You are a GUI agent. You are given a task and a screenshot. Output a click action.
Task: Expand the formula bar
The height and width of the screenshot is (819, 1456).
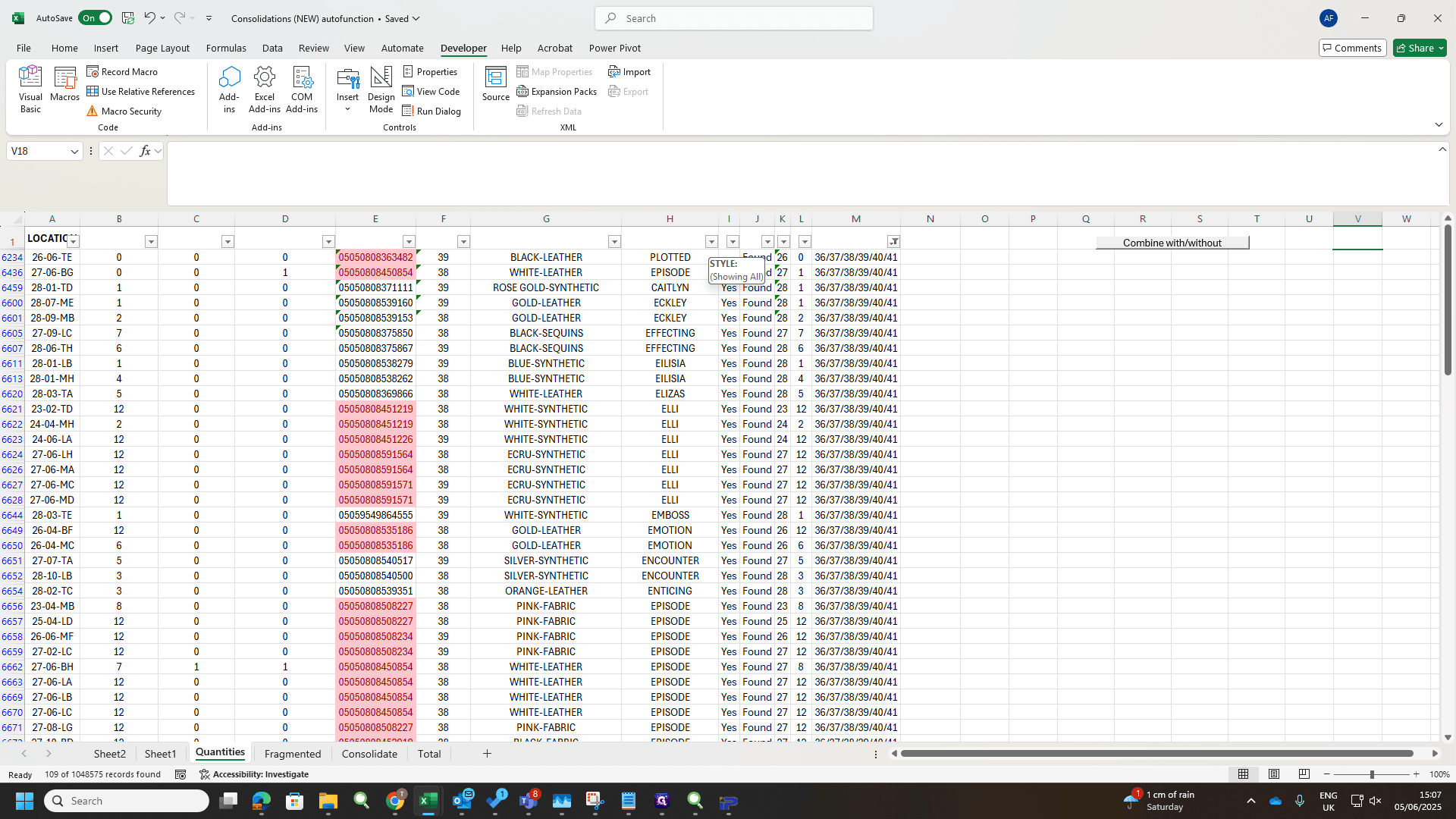[x=1442, y=149]
